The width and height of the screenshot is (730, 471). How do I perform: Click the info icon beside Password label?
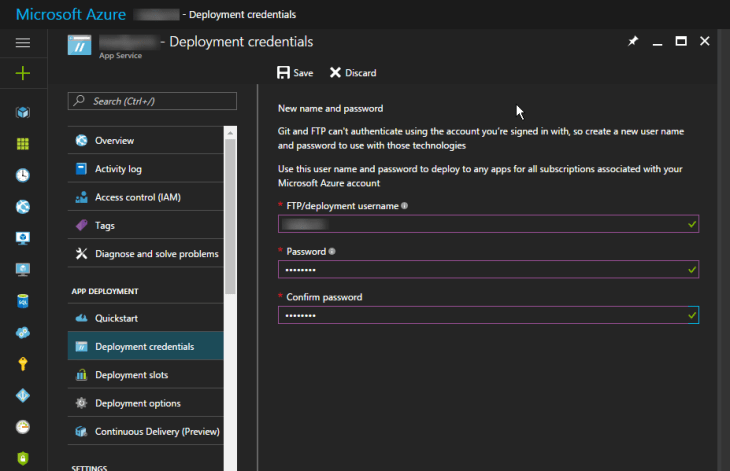(332, 252)
